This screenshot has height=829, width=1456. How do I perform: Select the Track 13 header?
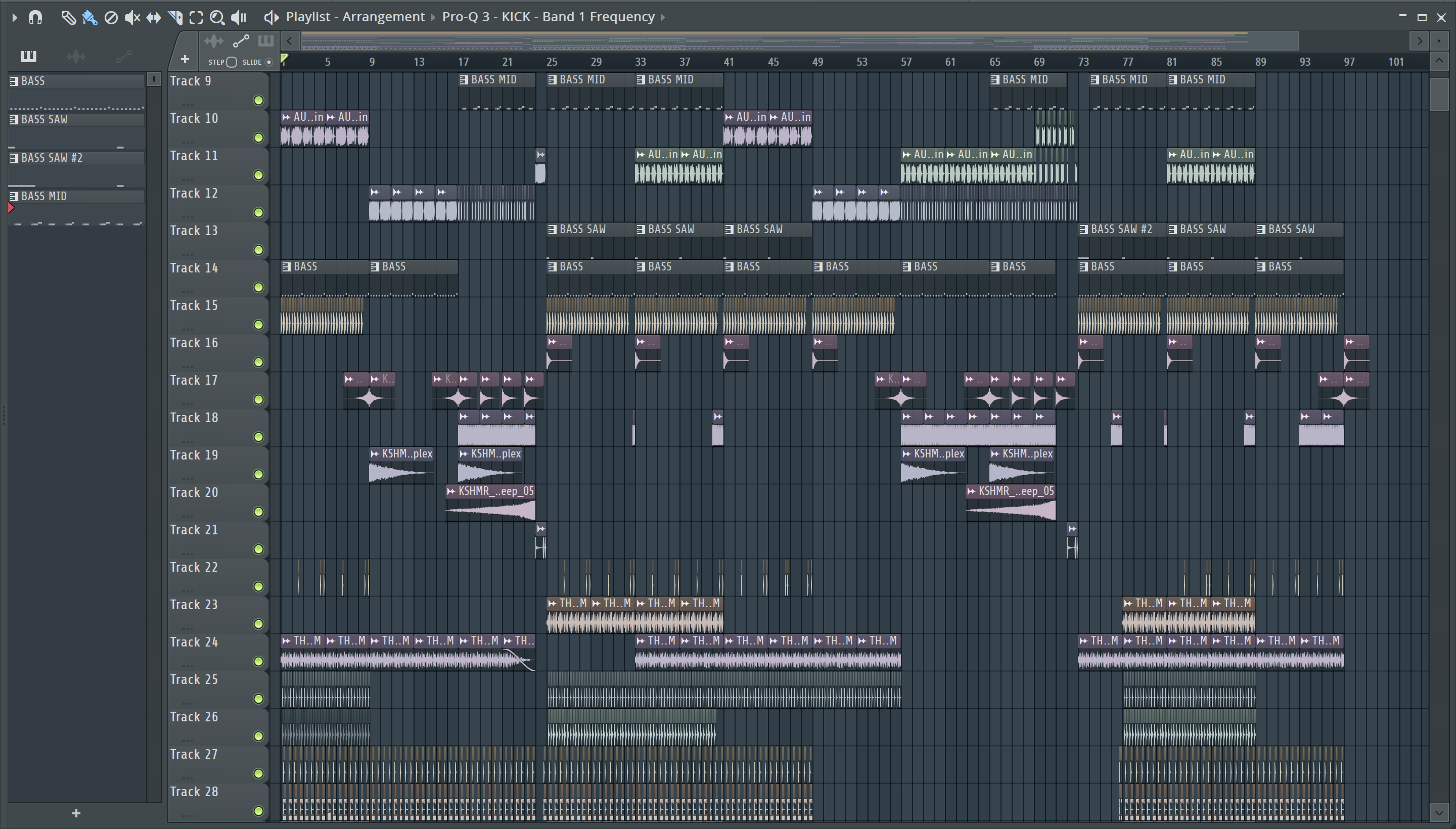click(218, 240)
